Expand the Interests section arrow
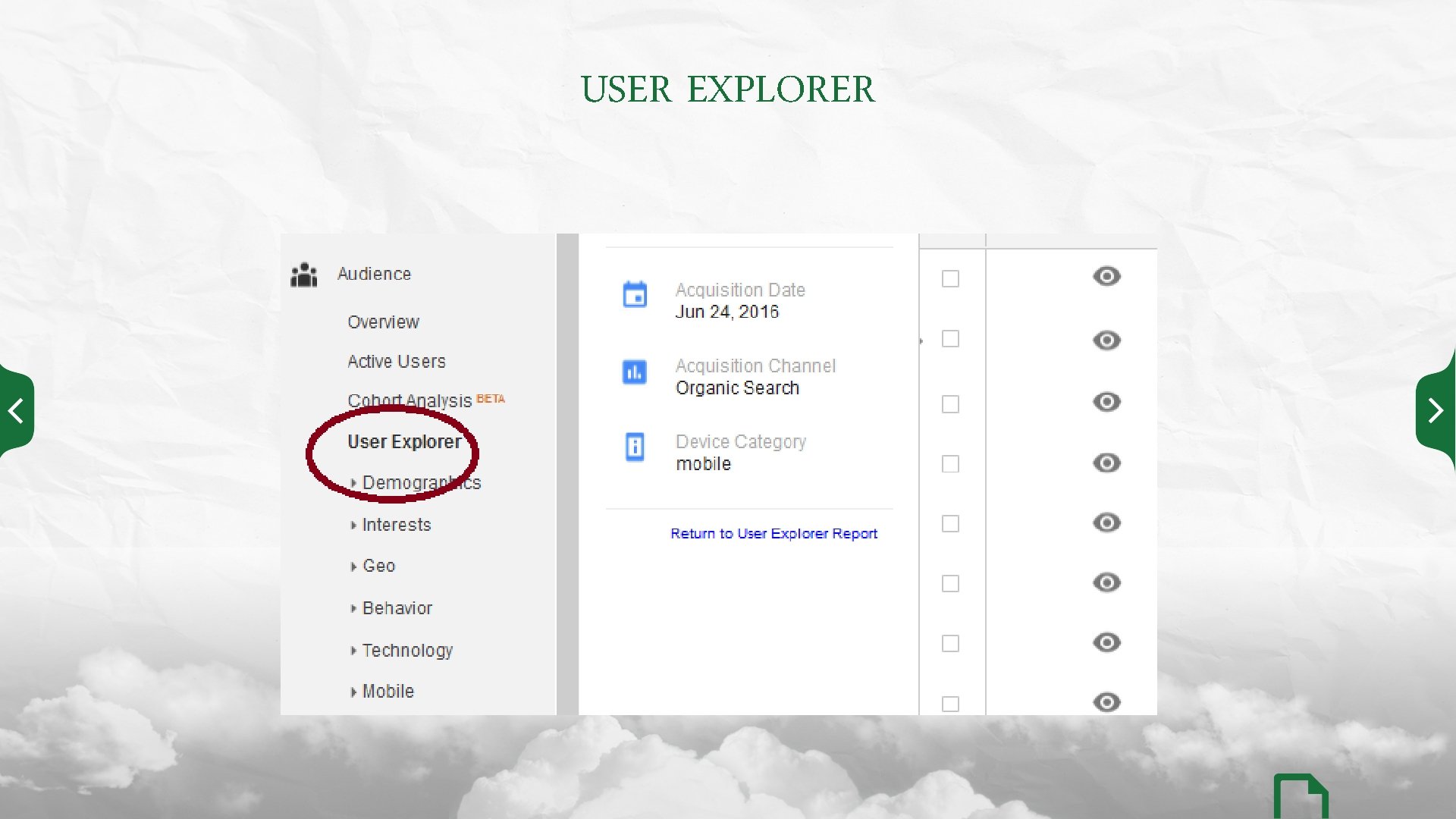The height and width of the screenshot is (819, 1456). pyautogui.click(x=353, y=526)
